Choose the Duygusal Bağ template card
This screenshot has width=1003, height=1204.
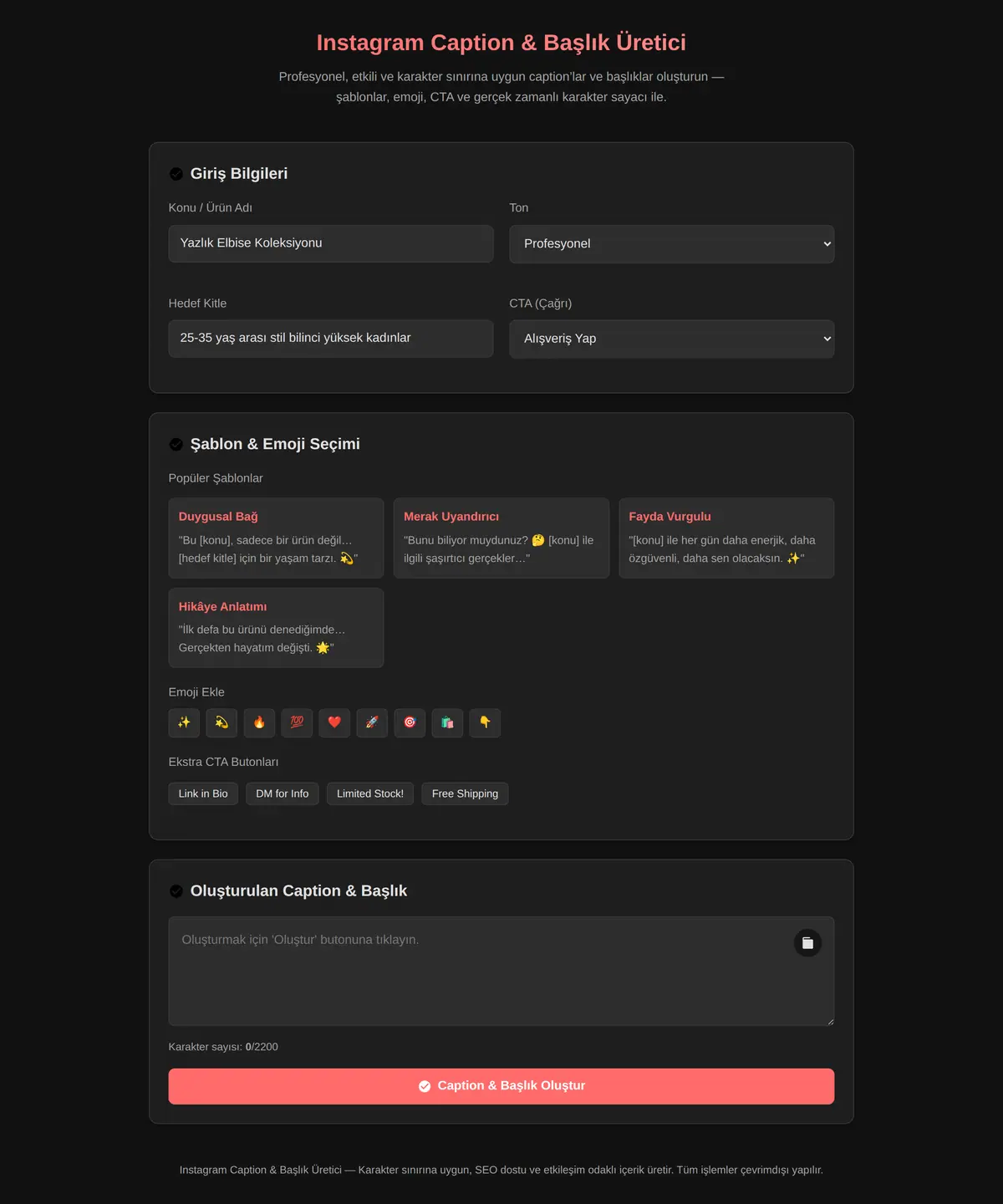click(276, 538)
